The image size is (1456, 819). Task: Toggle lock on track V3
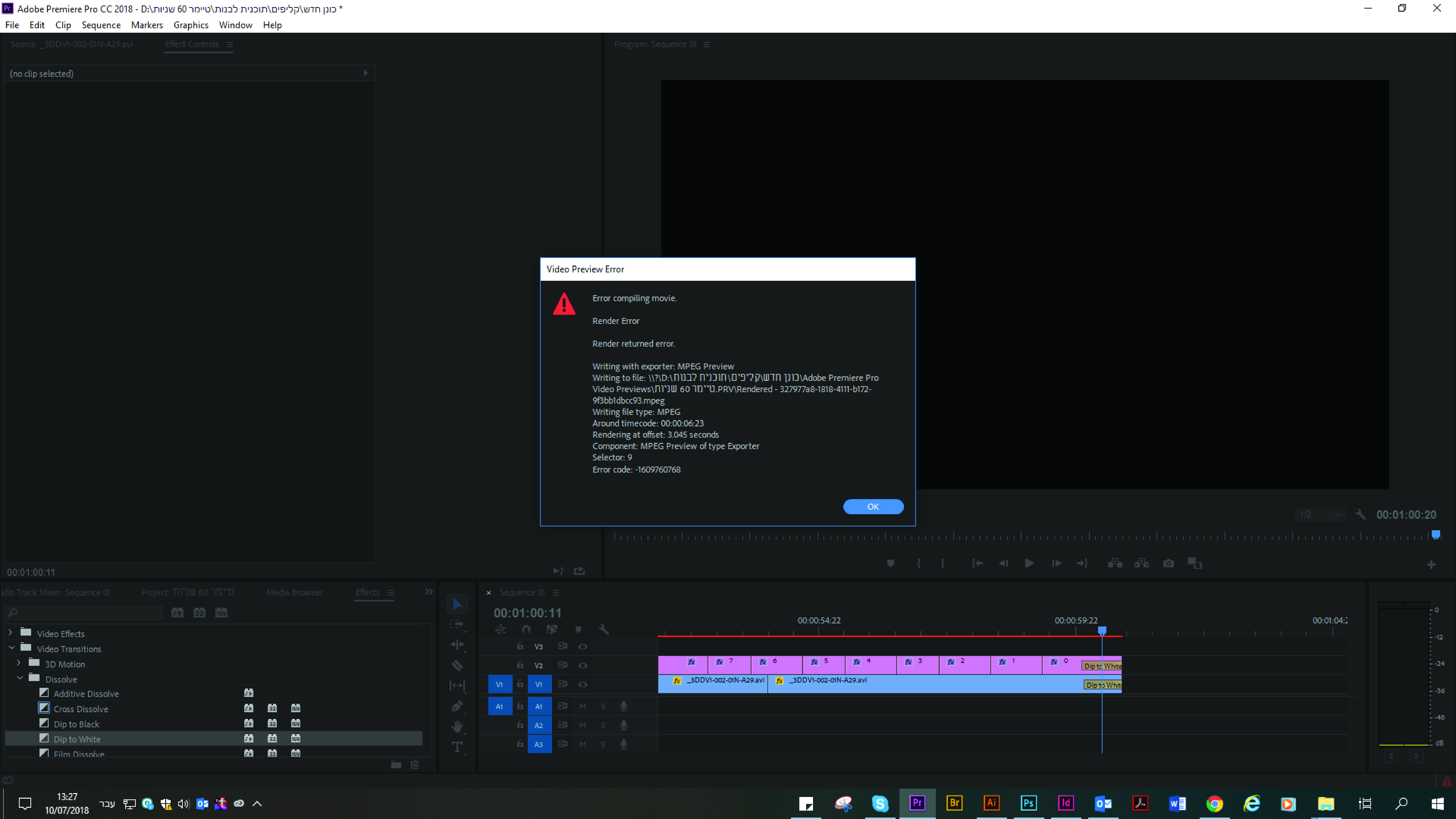[520, 646]
